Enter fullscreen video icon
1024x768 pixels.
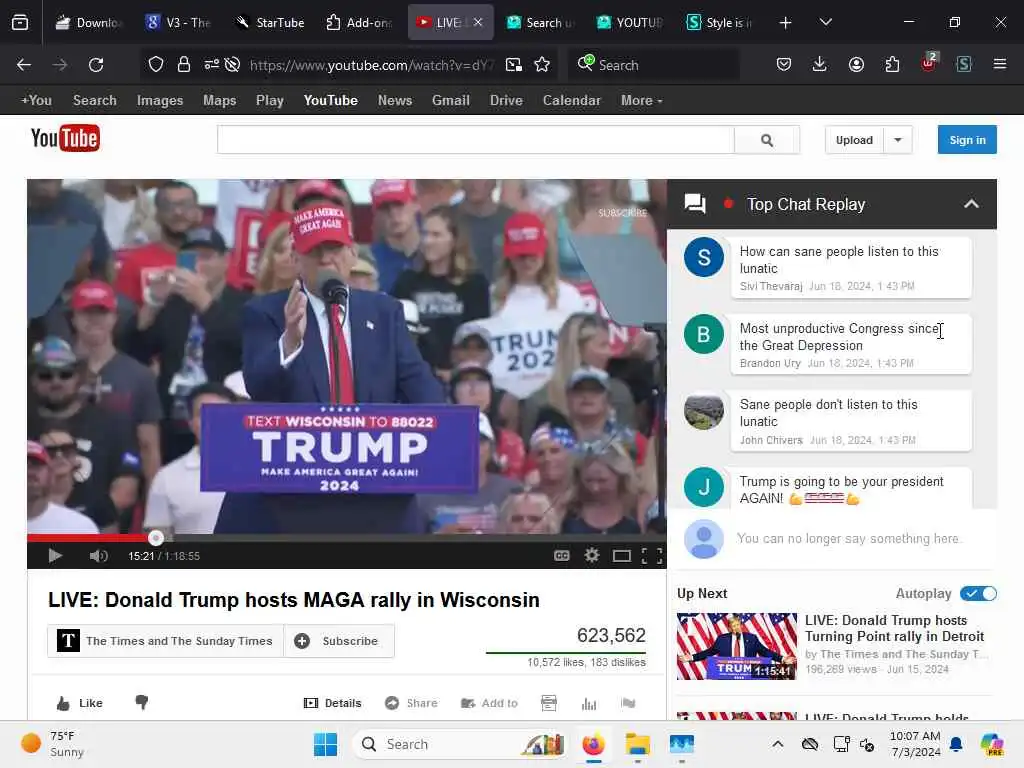(x=652, y=556)
